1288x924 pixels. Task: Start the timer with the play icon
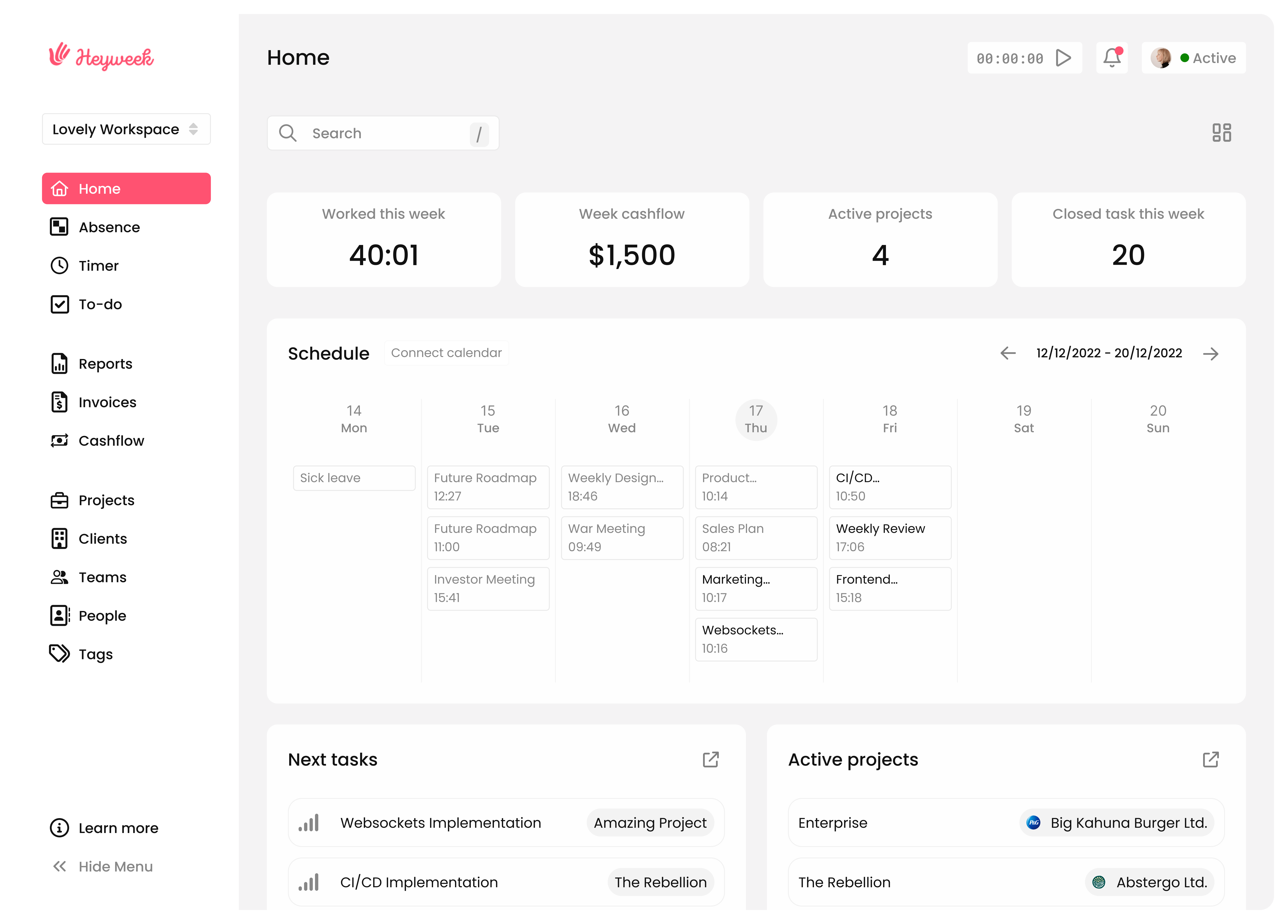[1063, 58]
